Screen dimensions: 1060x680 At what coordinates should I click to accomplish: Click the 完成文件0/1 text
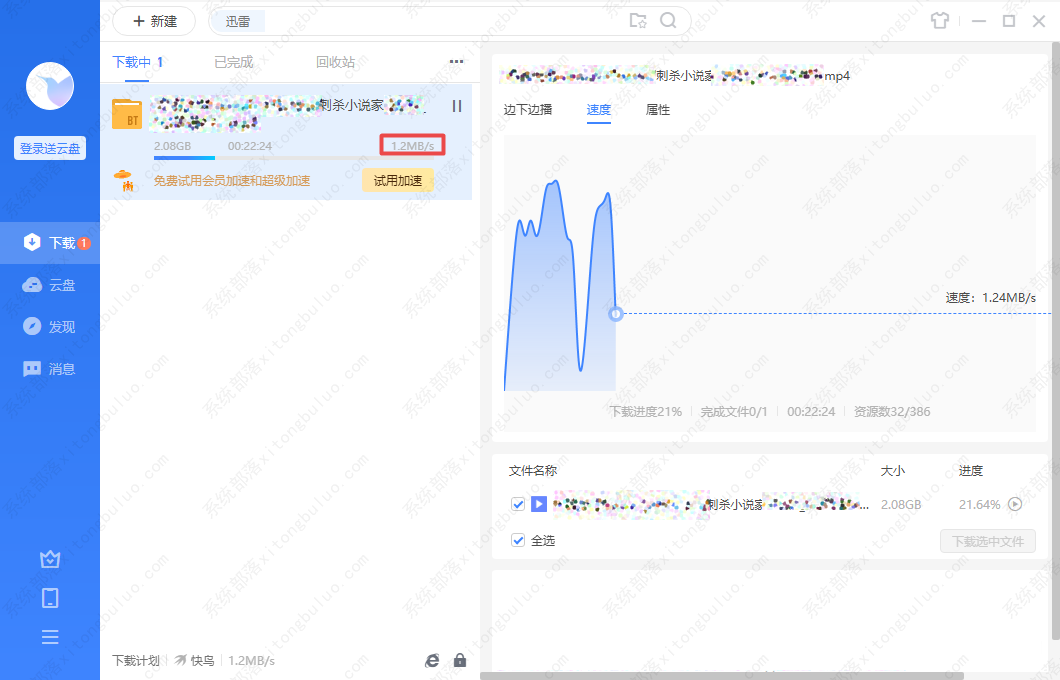click(734, 412)
